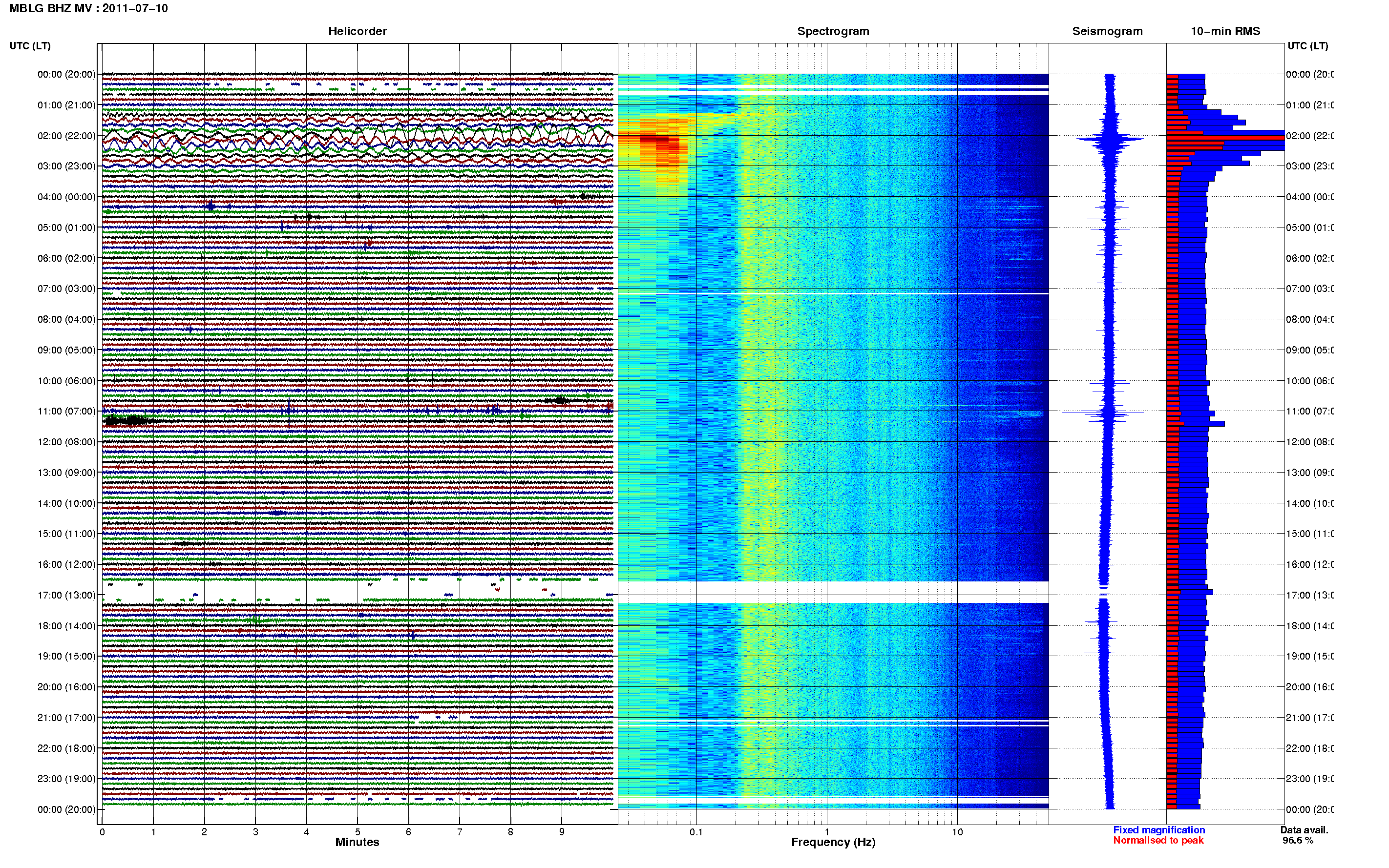Click the left 17:00 (13:00) time label

tap(66, 595)
